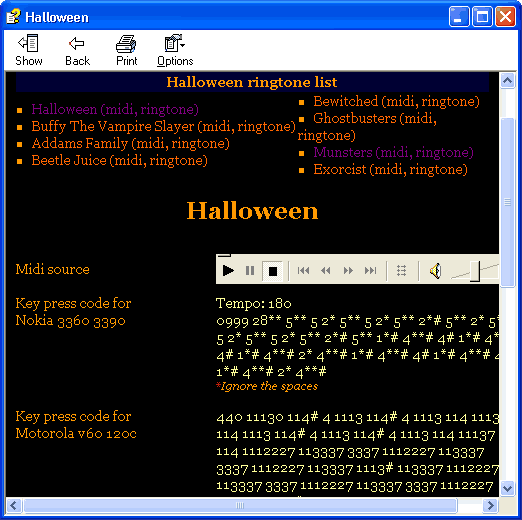Pause the midi playback
This screenshot has width=522, height=520.
point(250,271)
